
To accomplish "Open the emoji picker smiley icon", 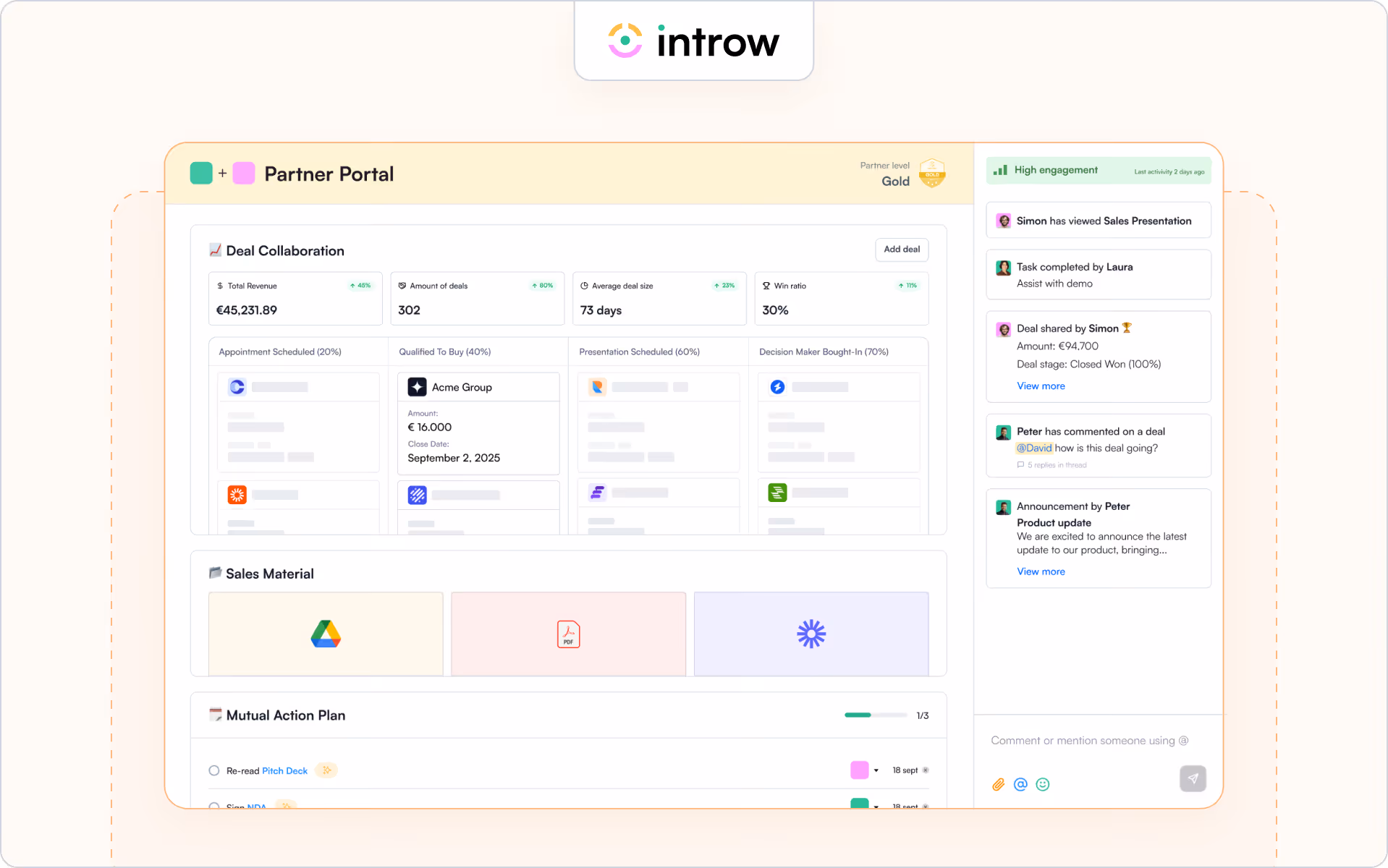I will coord(1043,784).
